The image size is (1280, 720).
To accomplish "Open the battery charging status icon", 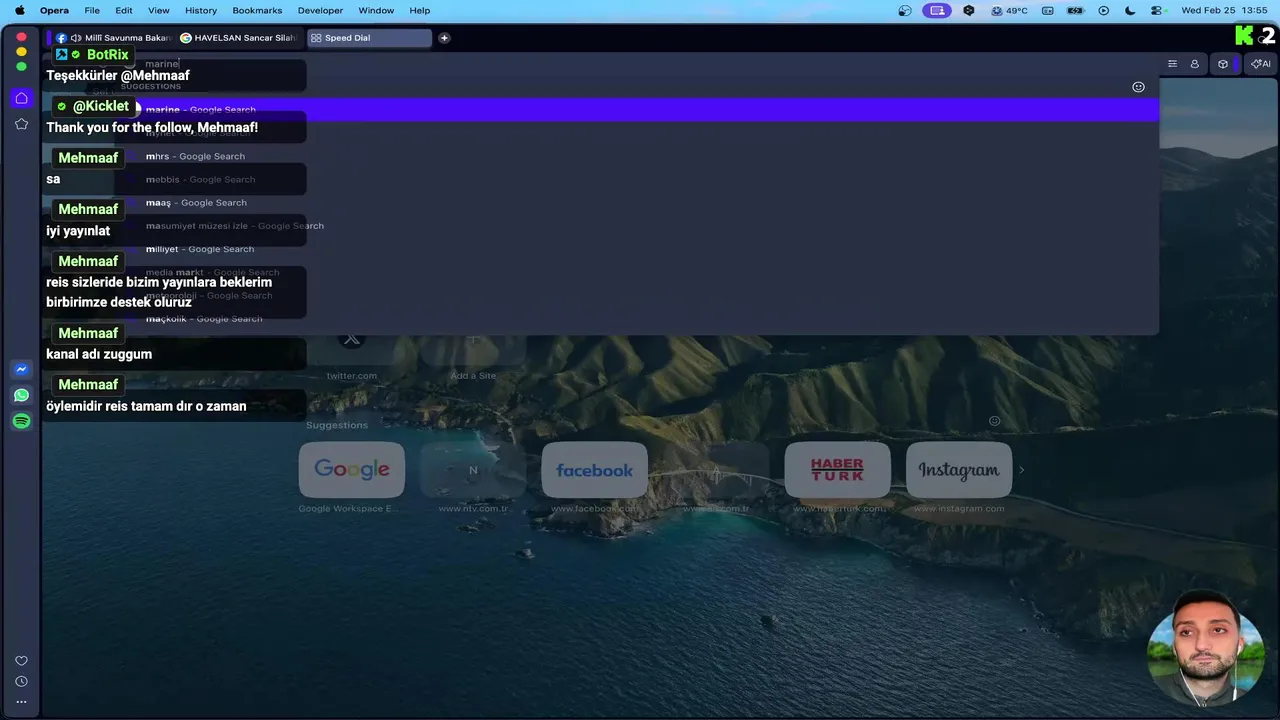I will (1076, 10).
